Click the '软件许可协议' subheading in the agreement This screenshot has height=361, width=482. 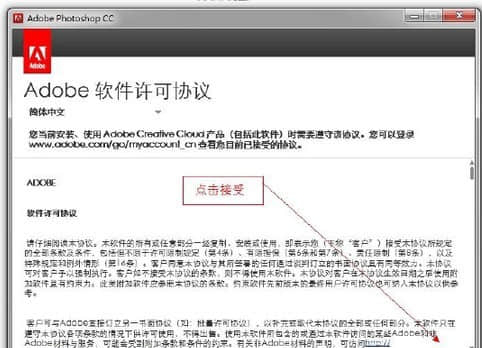[x=52, y=213]
